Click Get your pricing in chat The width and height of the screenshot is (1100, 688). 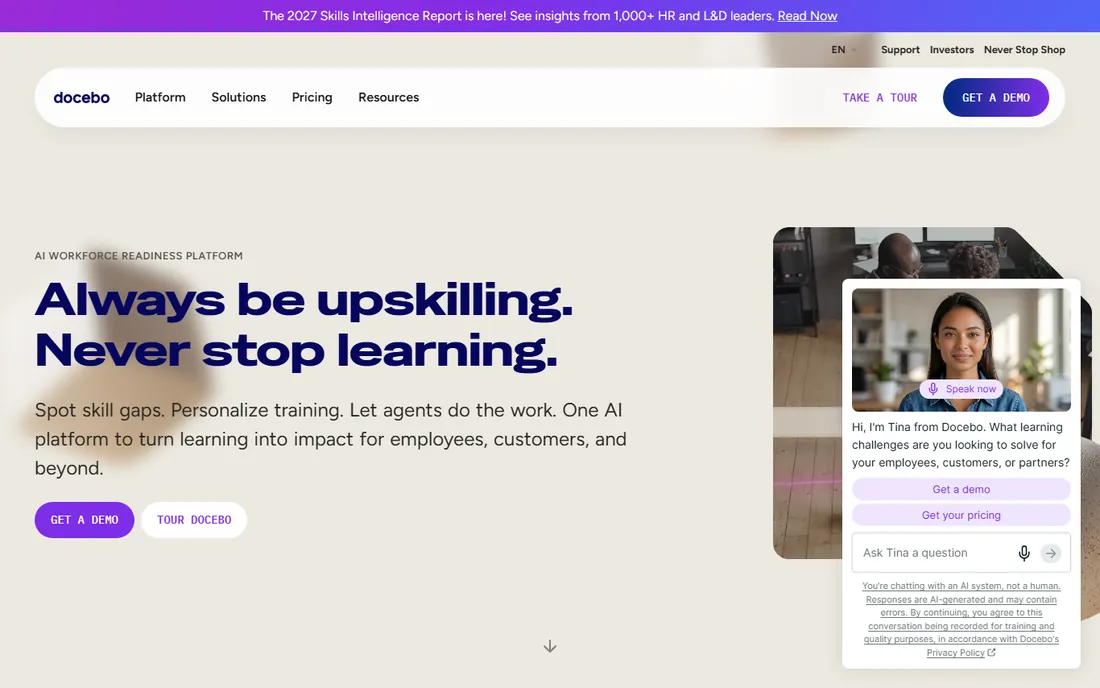961,515
